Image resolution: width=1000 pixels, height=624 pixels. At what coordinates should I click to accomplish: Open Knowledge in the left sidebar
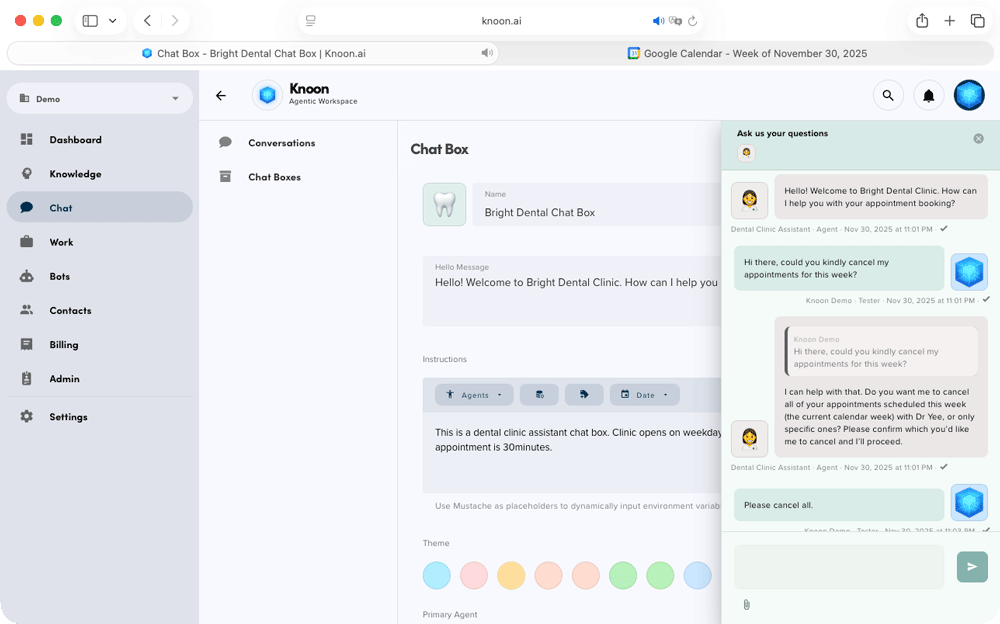click(x=75, y=174)
